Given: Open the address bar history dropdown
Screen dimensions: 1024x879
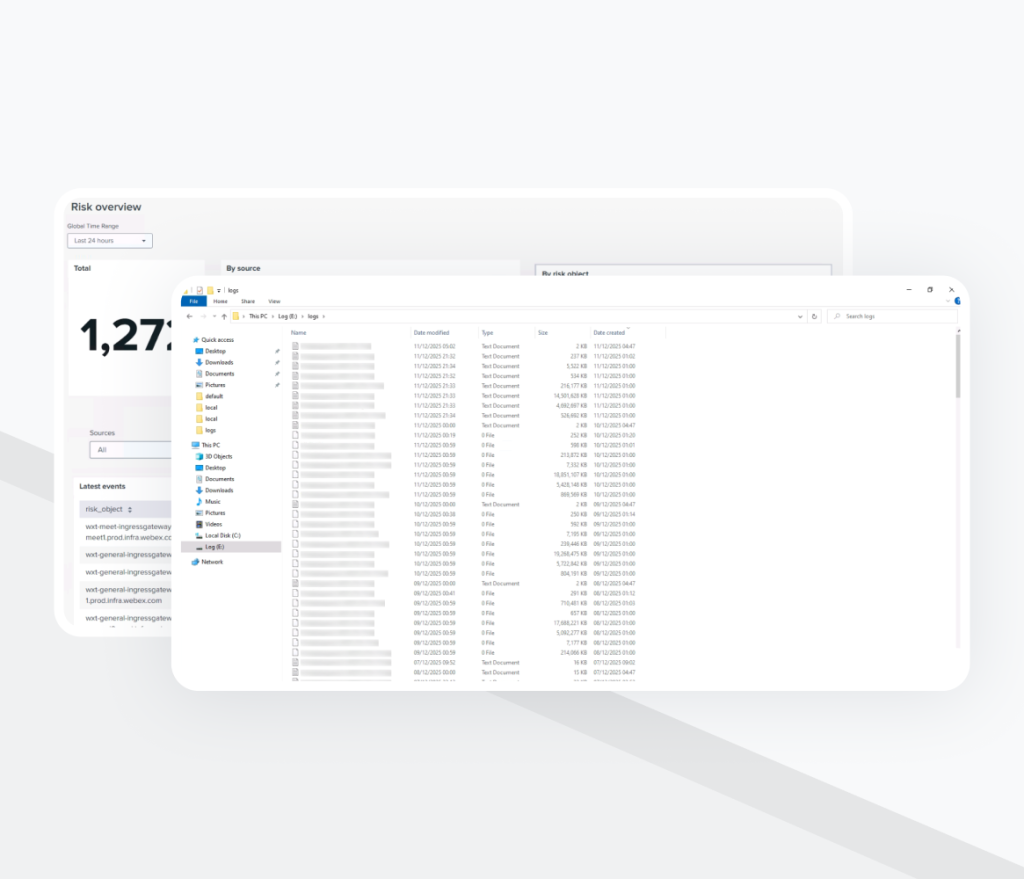Looking at the screenshot, I should [x=800, y=317].
